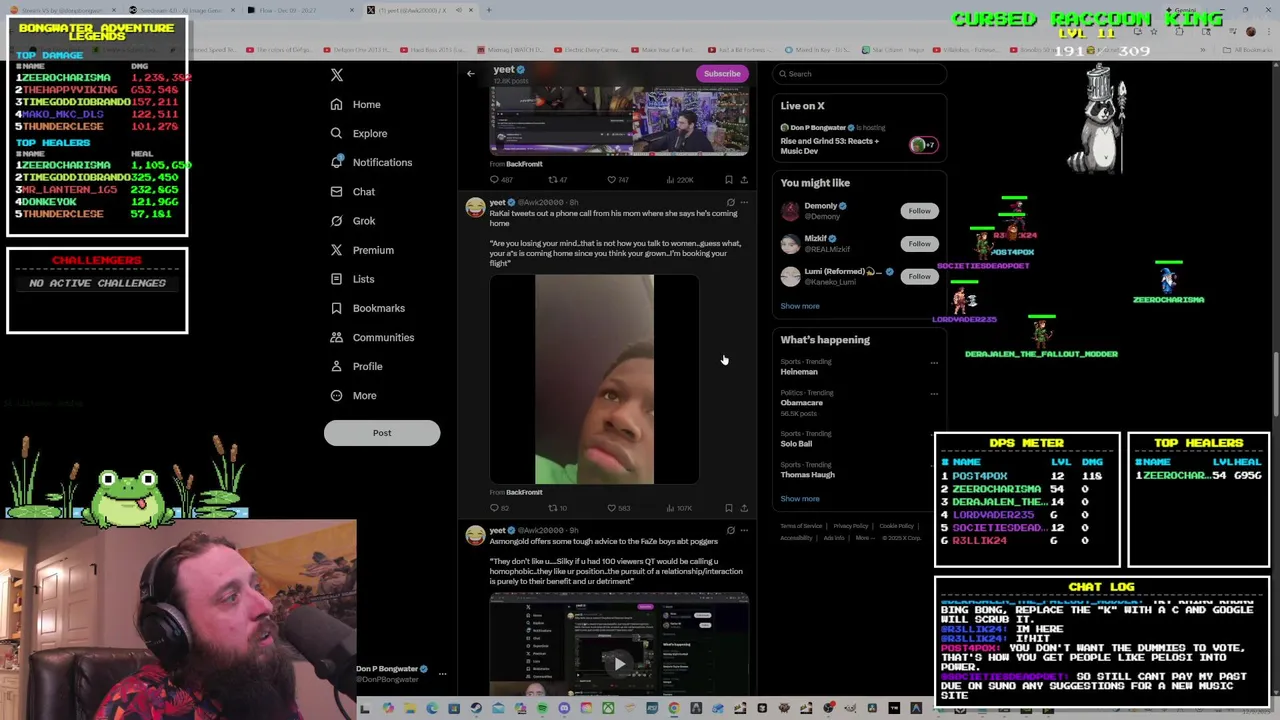Show more under You might like
The height and width of the screenshot is (720, 1280).
click(x=800, y=306)
